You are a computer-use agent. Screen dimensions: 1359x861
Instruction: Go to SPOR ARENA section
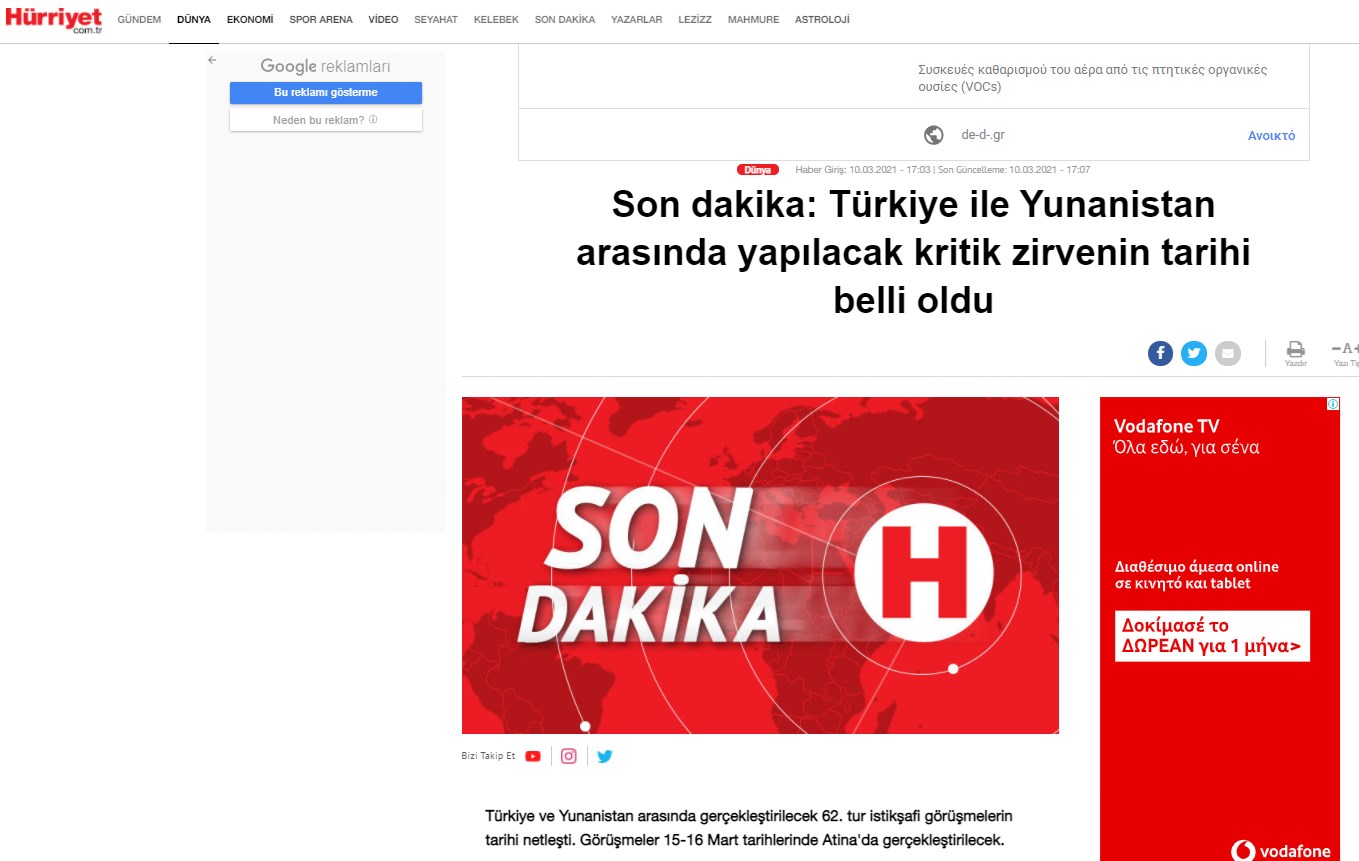click(x=321, y=20)
